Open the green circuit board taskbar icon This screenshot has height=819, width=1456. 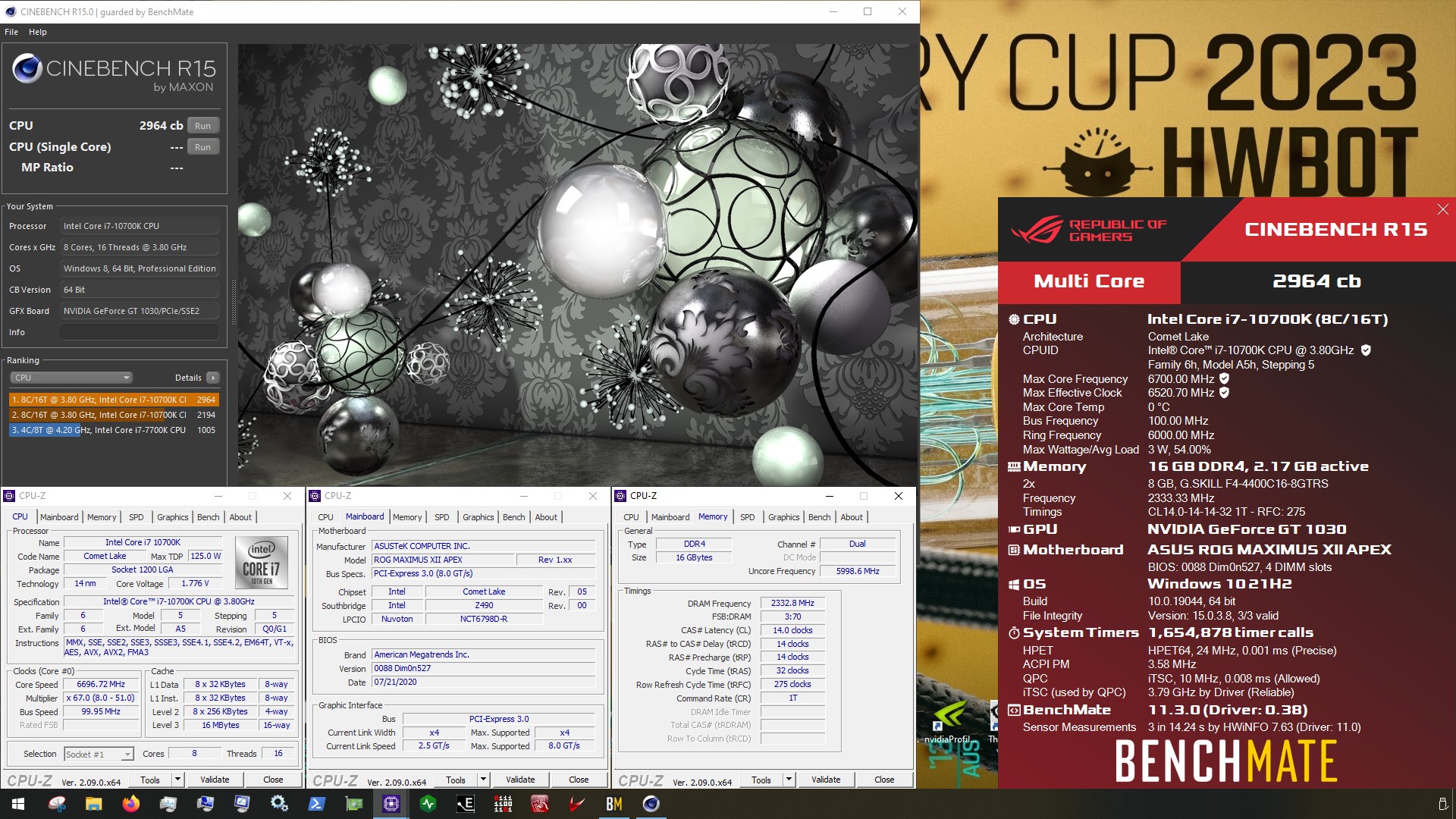(x=353, y=804)
